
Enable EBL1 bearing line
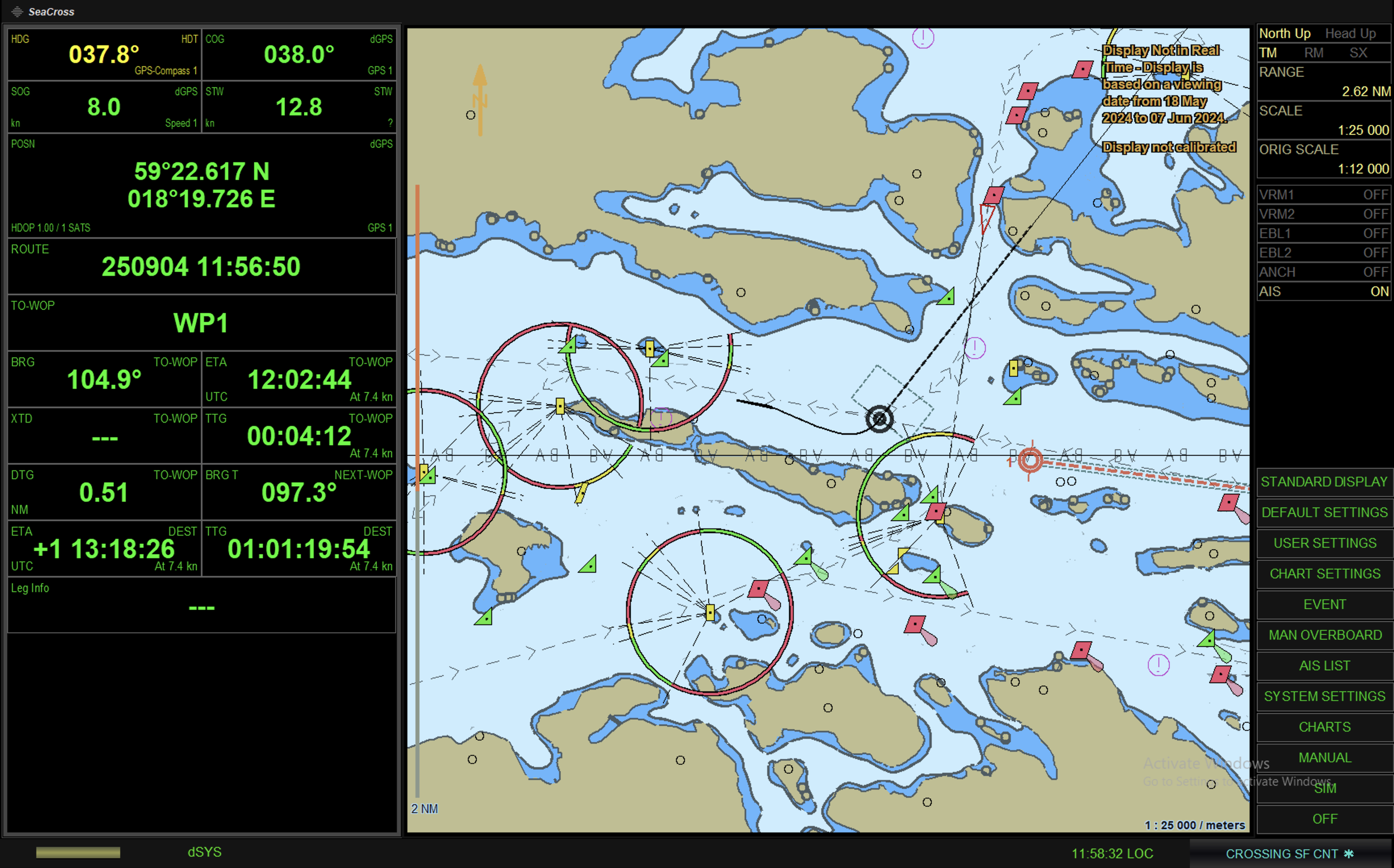pos(1323,234)
